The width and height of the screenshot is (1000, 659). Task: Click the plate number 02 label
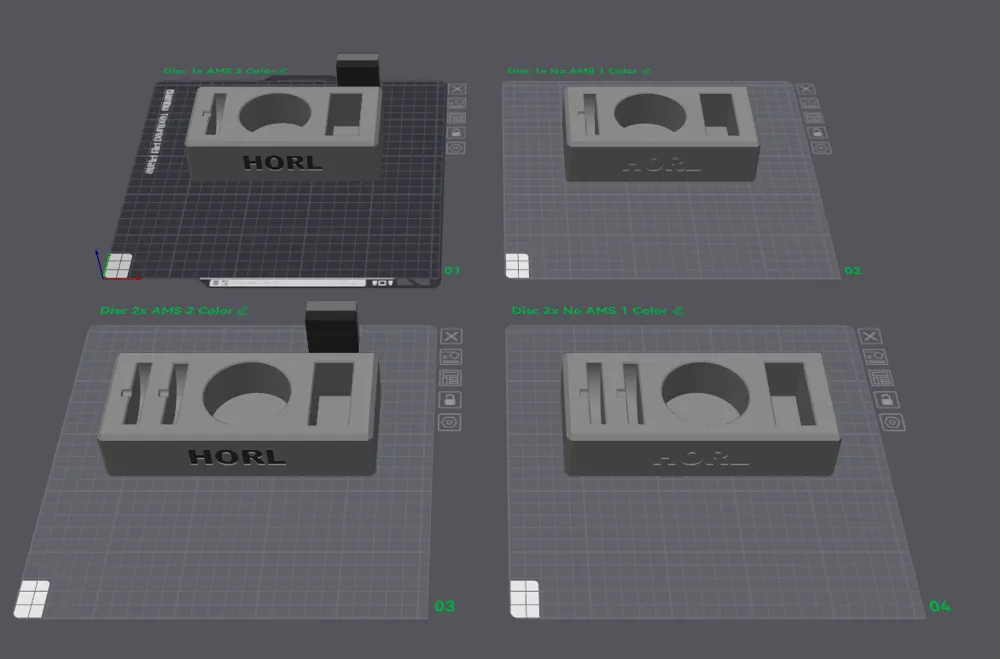tap(853, 270)
